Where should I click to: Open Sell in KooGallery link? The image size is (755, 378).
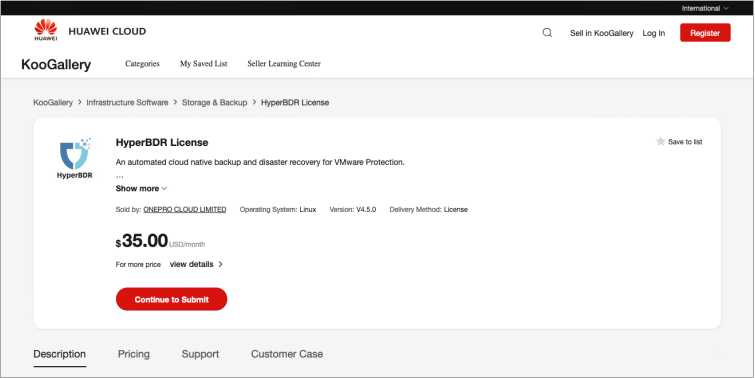(601, 33)
